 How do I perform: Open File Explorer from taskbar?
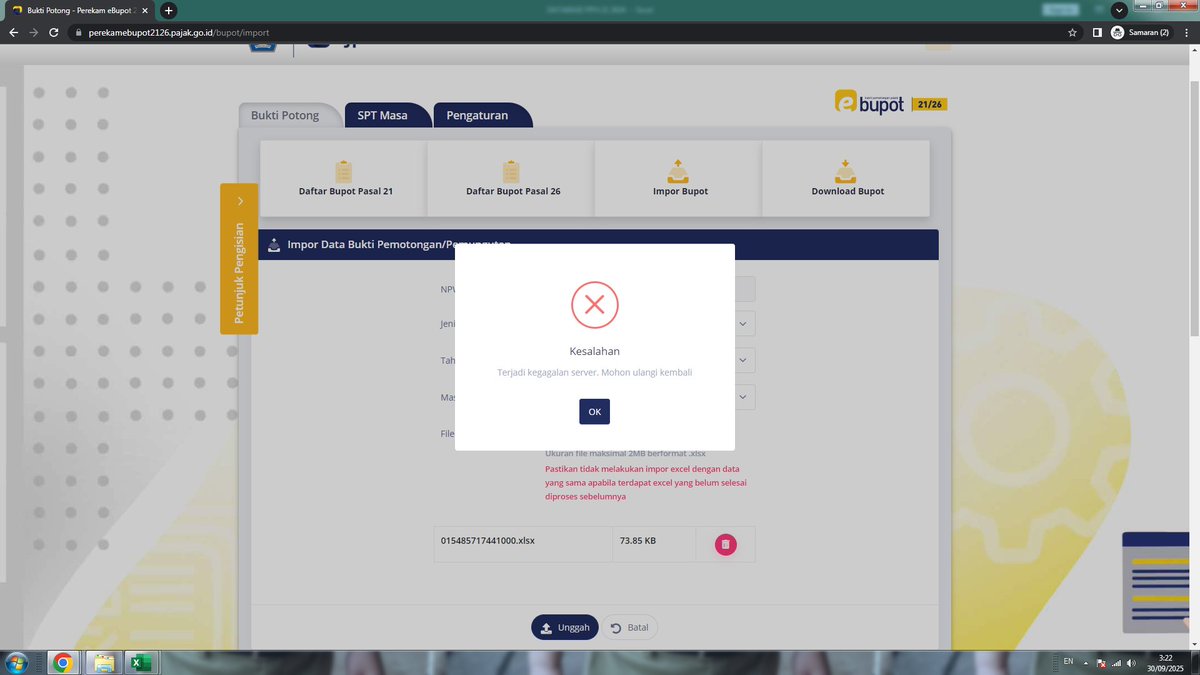(103, 662)
